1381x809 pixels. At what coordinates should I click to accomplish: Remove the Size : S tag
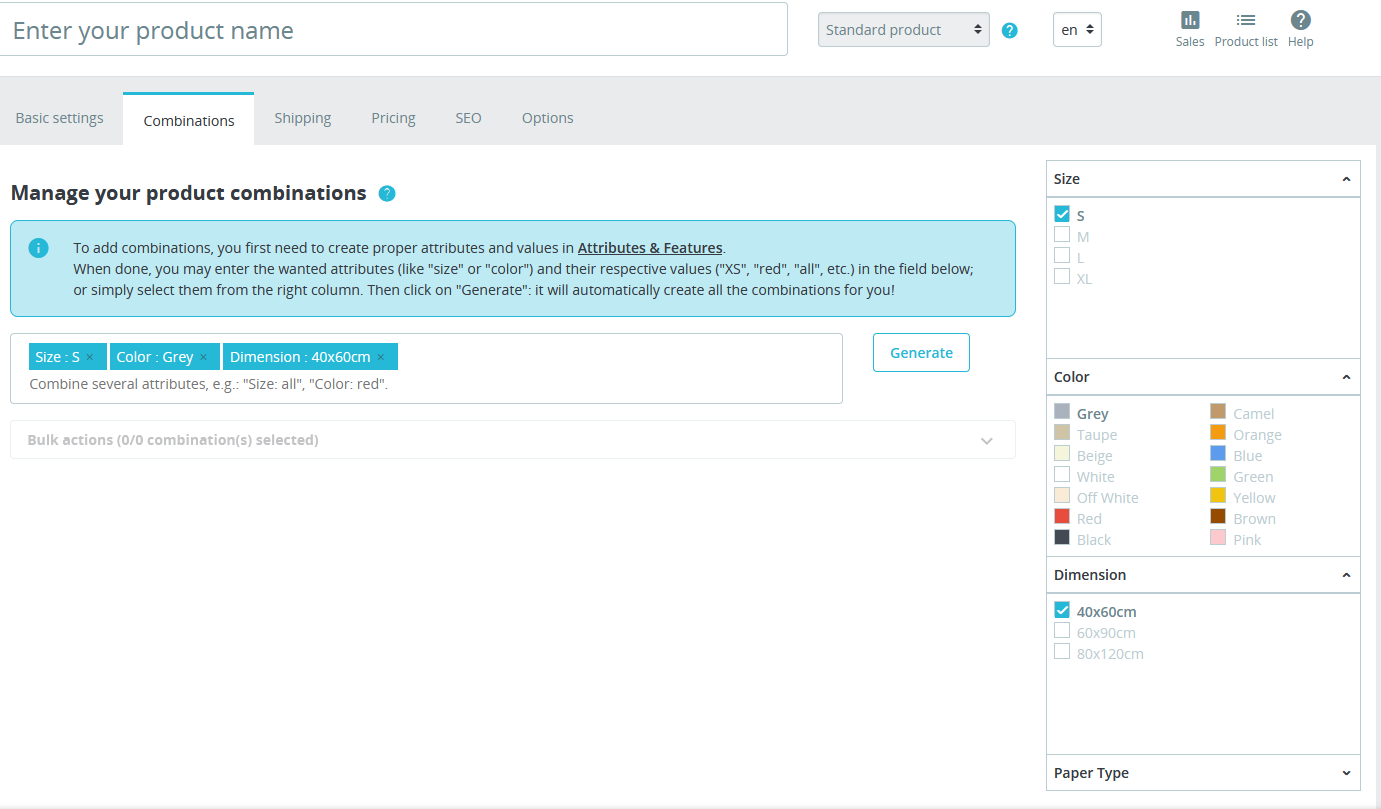90,357
